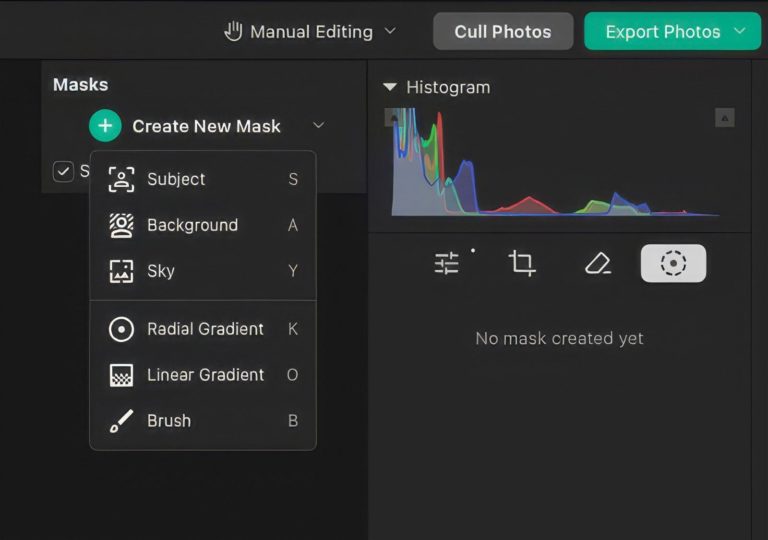The height and width of the screenshot is (540, 768).
Task: Click the Linear Gradient icon
Action: point(121,375)
